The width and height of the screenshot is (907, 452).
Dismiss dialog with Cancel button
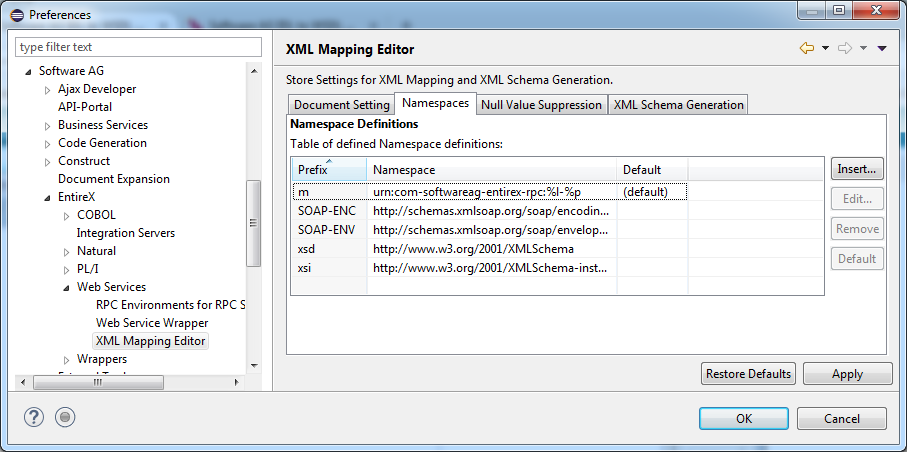842,418
